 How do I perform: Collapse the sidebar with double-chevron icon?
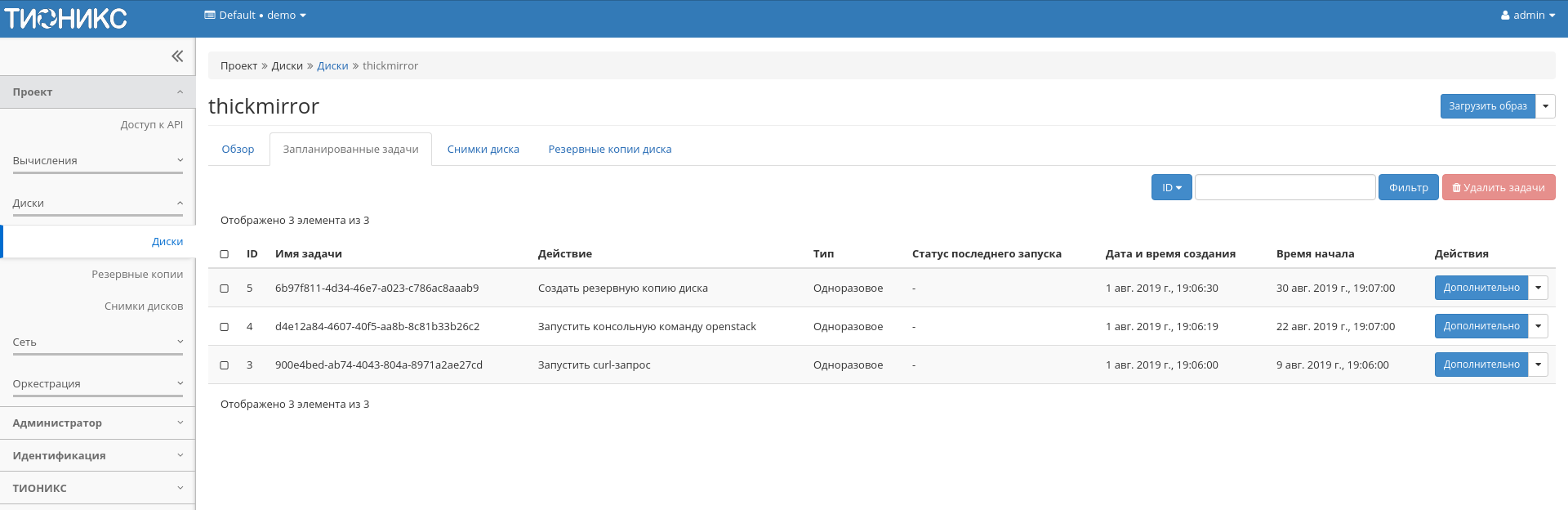pyautogui.click(x=177, y=56)
